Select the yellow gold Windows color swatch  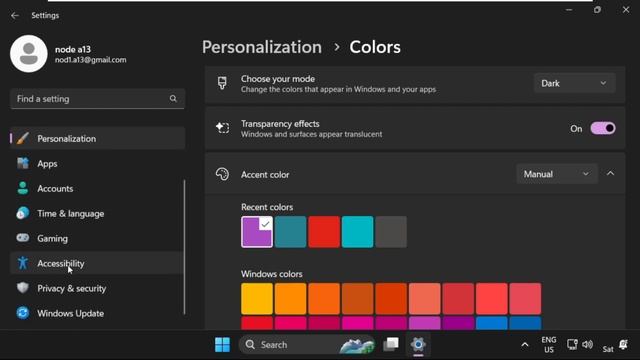point(257,299)
